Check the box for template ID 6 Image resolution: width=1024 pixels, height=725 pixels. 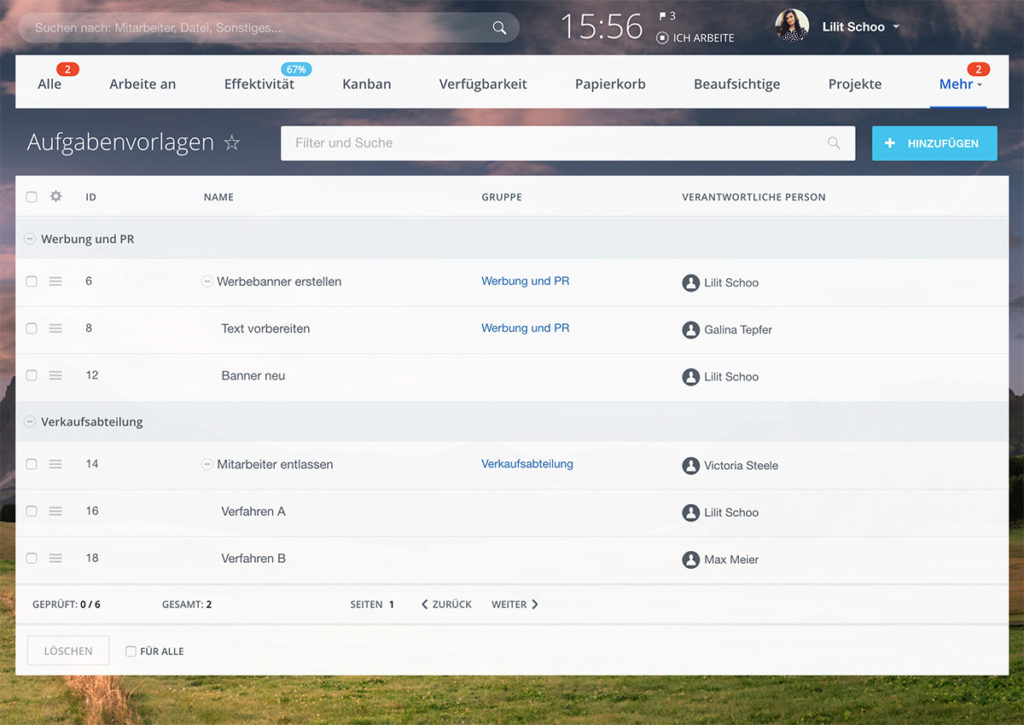tap(31, 281)
